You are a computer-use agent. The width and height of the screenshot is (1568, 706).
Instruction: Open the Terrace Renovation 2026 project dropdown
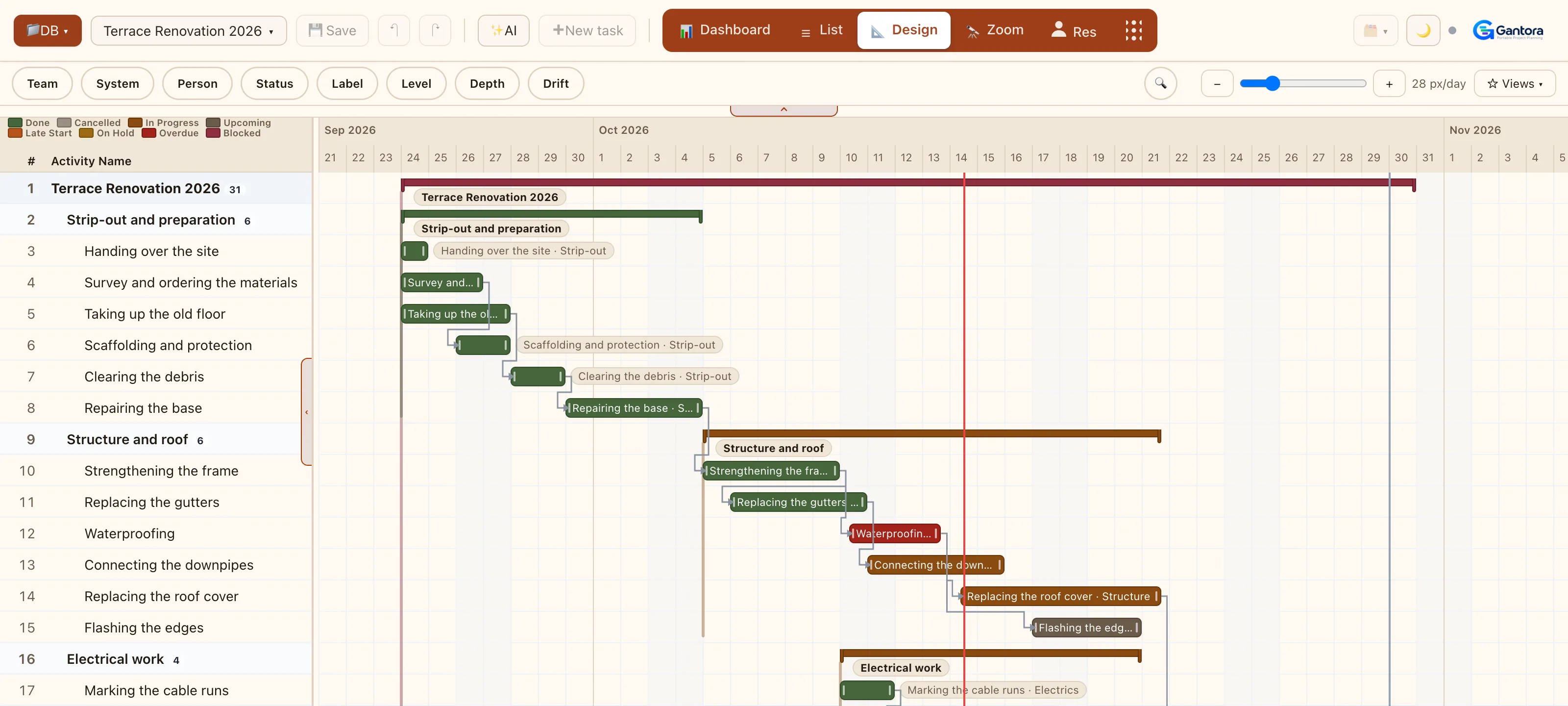[189, 30]
